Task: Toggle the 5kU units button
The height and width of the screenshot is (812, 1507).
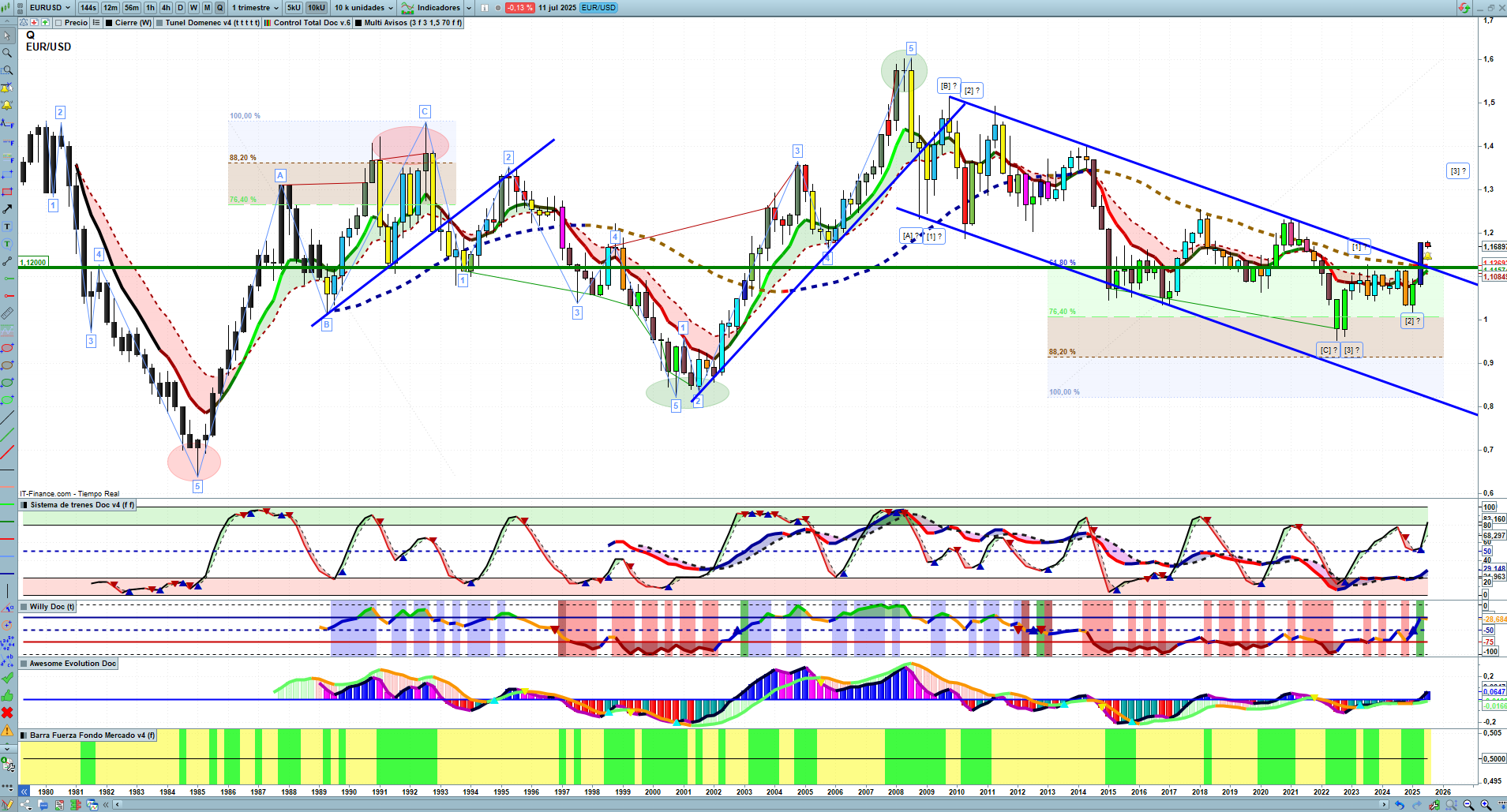Action: 294,8
